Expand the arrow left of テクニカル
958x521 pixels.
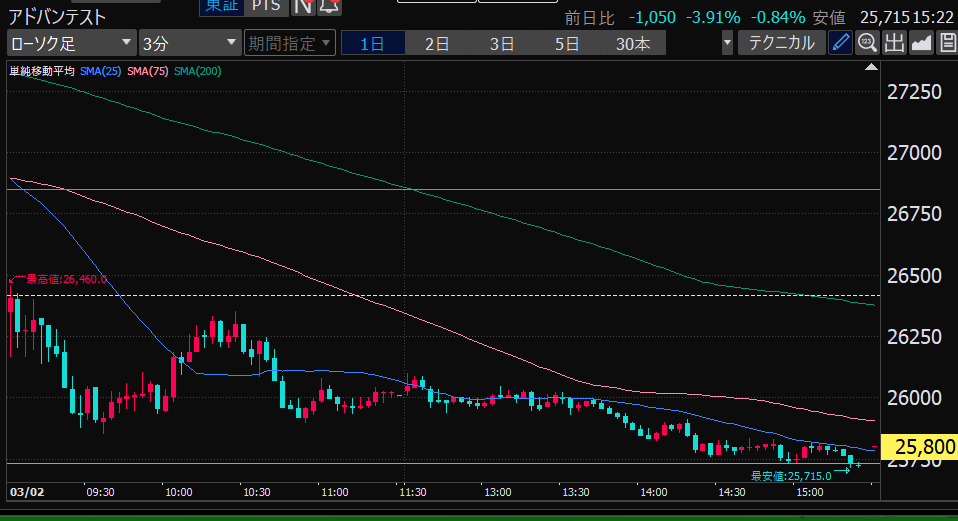727,44
